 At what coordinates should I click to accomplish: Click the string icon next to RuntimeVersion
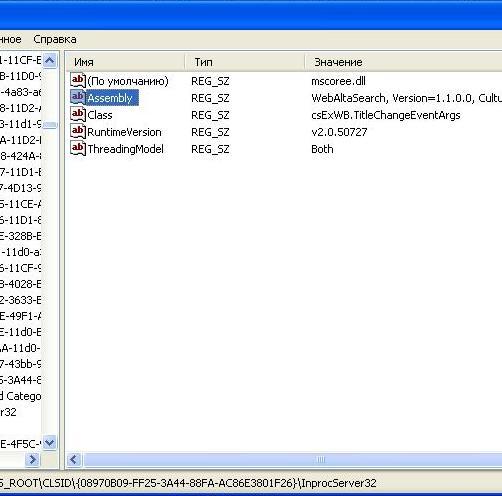pyautogui.click(x=78, y=132)
